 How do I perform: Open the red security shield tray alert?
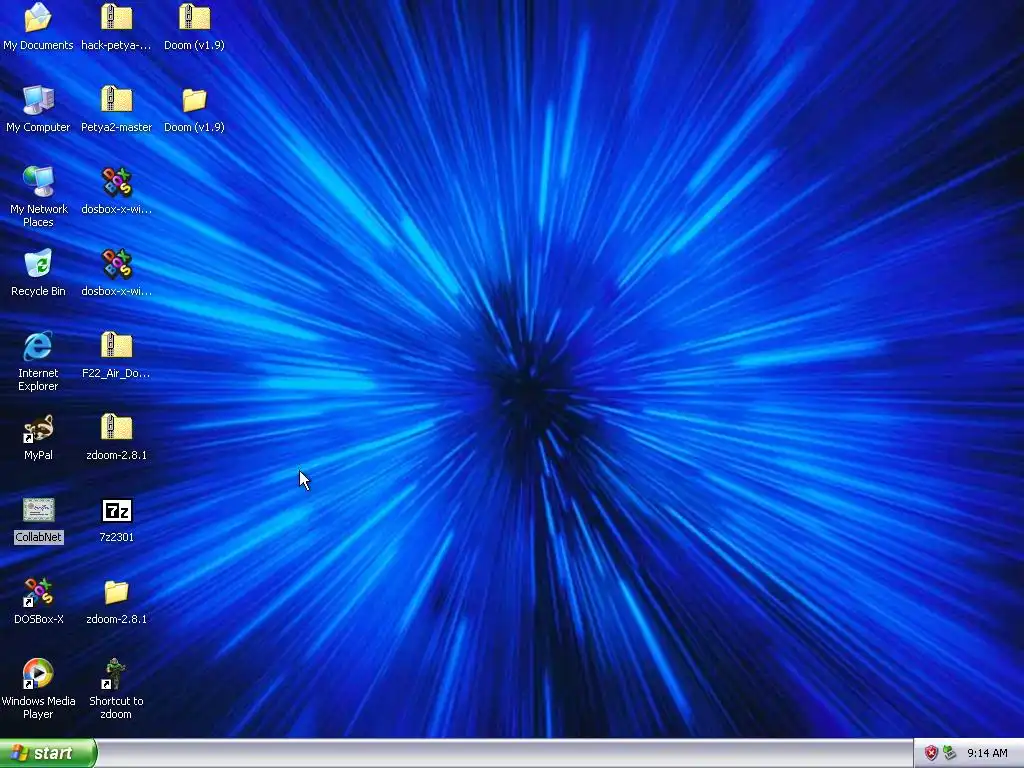coord(931,753)
